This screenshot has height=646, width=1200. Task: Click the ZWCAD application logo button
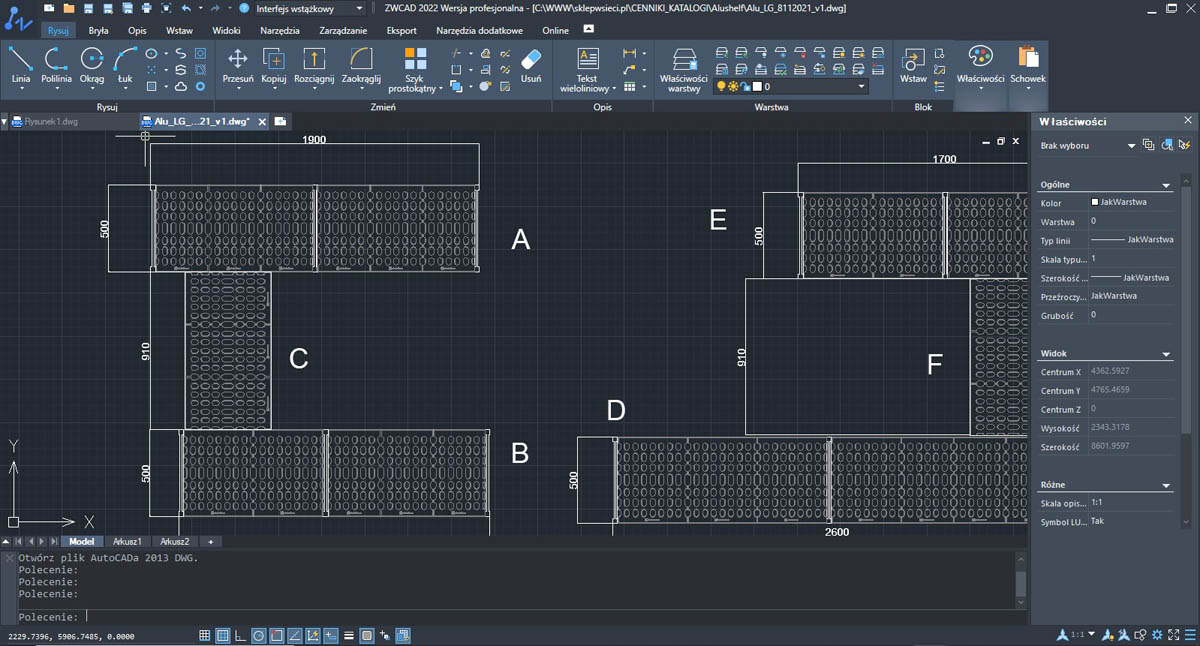[18, 20]
